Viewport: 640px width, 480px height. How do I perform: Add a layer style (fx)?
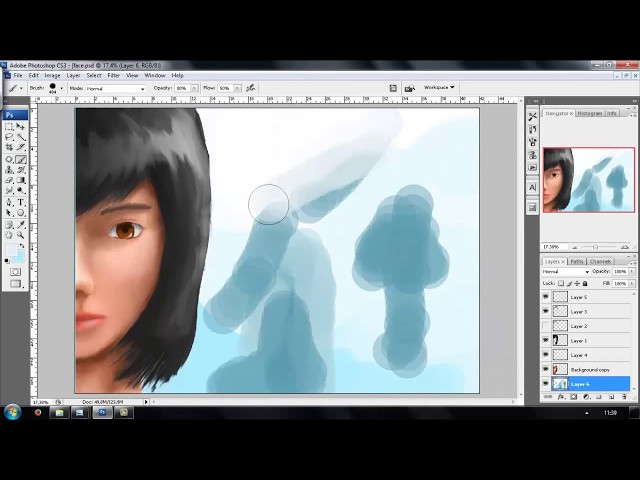click(561, 397)
